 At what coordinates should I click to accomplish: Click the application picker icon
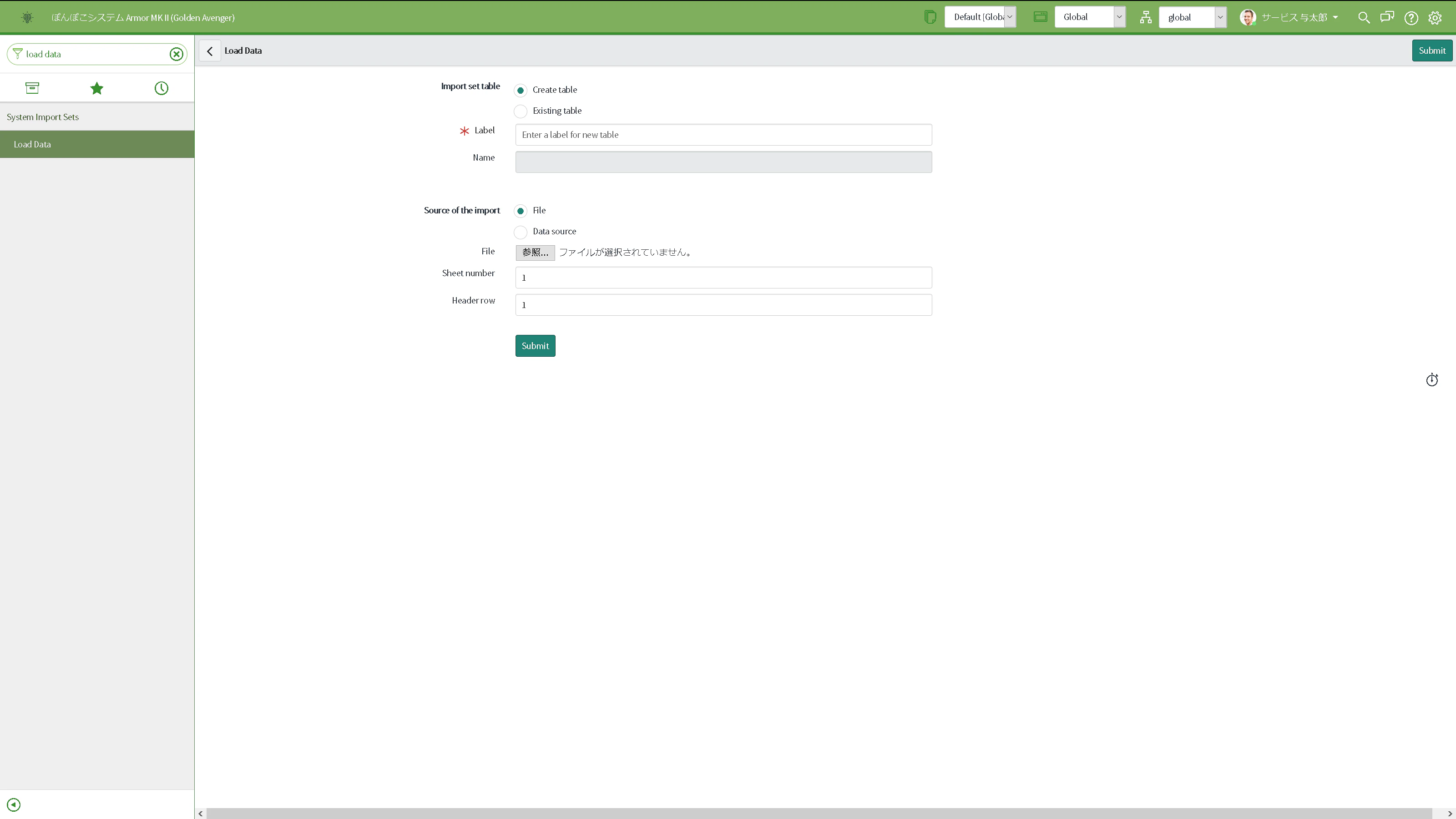pyautogui.click(x=1040, y=17)
